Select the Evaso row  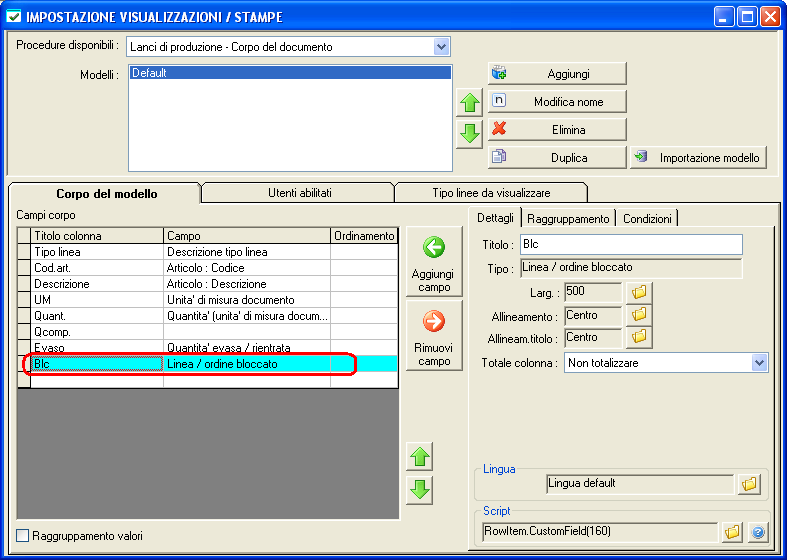click(207, 348)
